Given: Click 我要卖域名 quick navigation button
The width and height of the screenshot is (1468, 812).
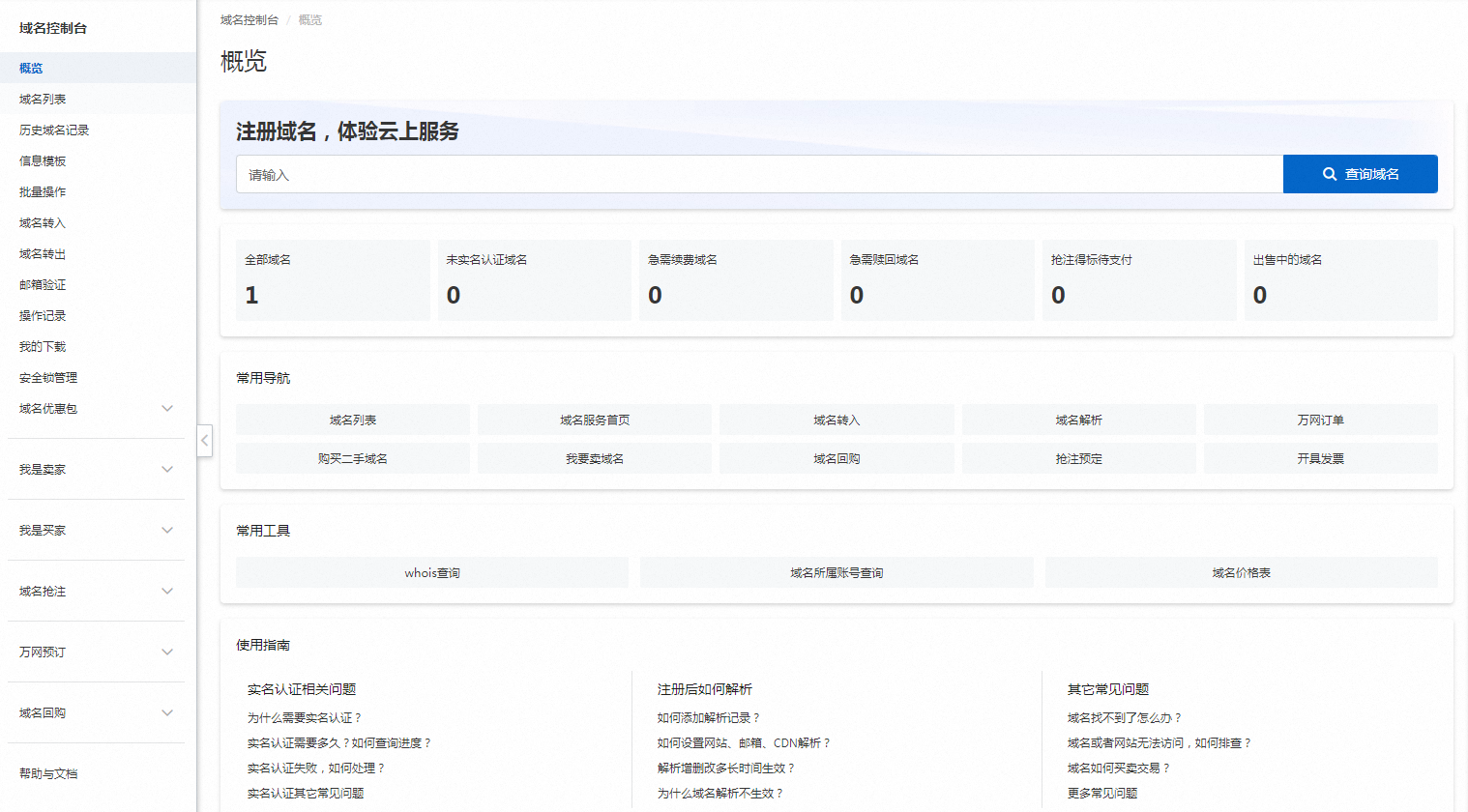Looking at the screenshot, I should coord(595,458).
